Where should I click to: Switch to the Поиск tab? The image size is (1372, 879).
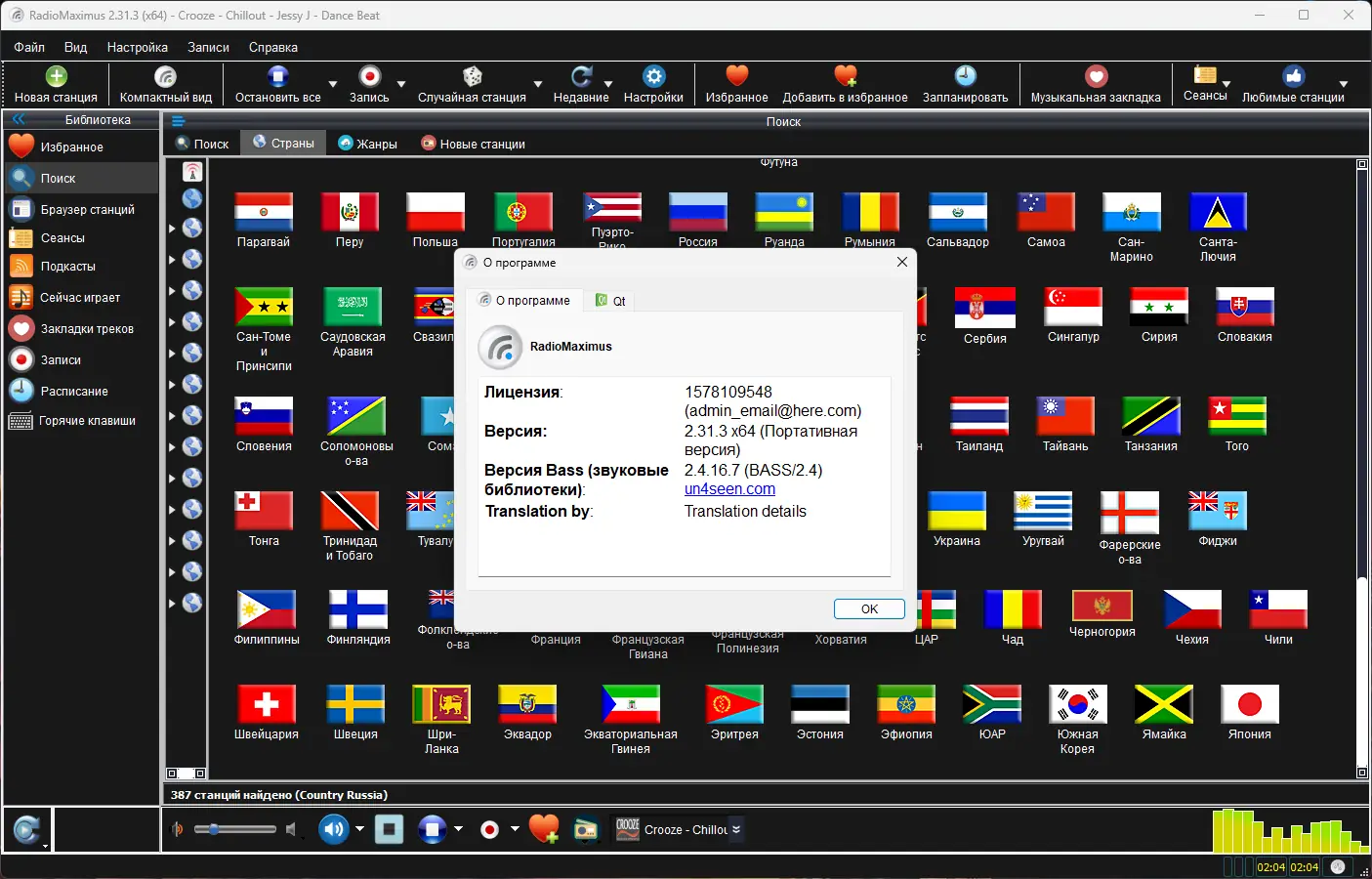click(202, 144)
